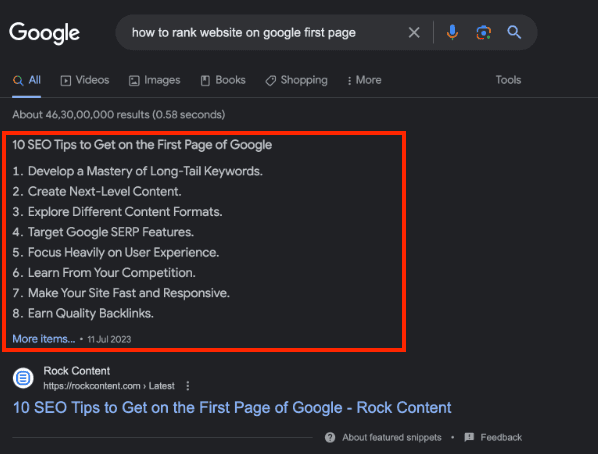
Task: Submit search with magnifying glass icon
Action: pos(514,32)
